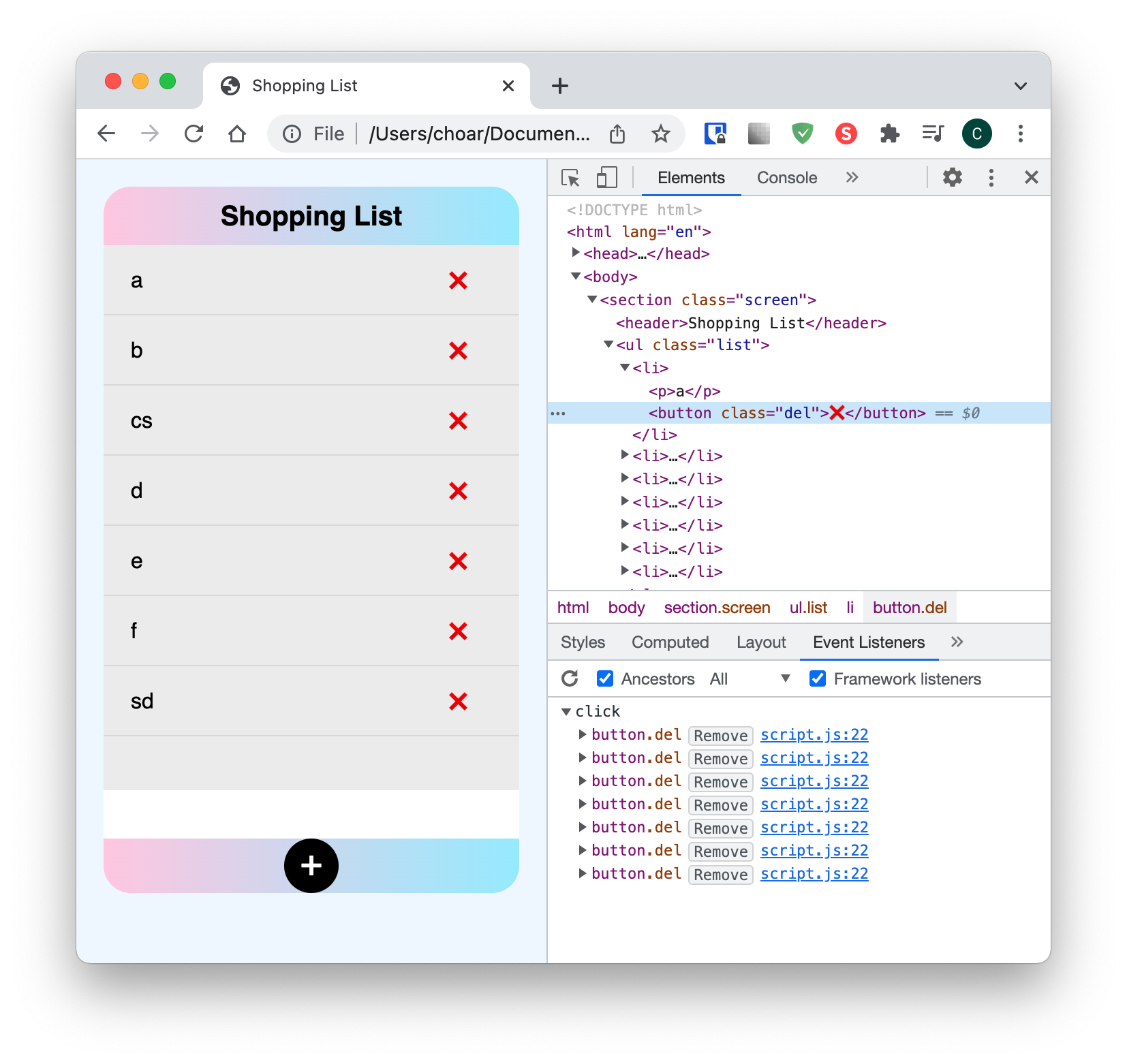Select the header Shopping List node

[751, 323]
